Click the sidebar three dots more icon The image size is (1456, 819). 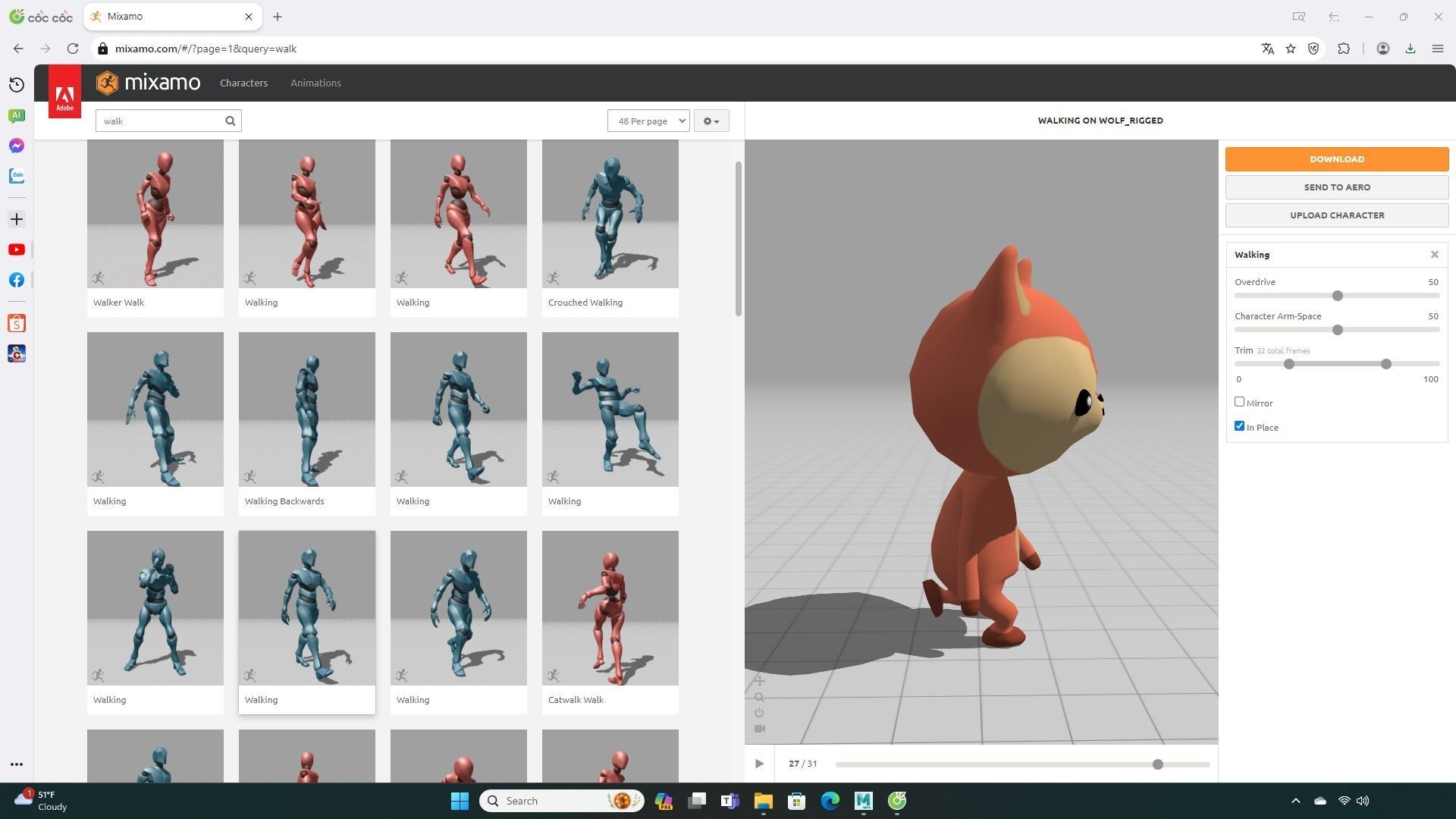tap(17, 764)
